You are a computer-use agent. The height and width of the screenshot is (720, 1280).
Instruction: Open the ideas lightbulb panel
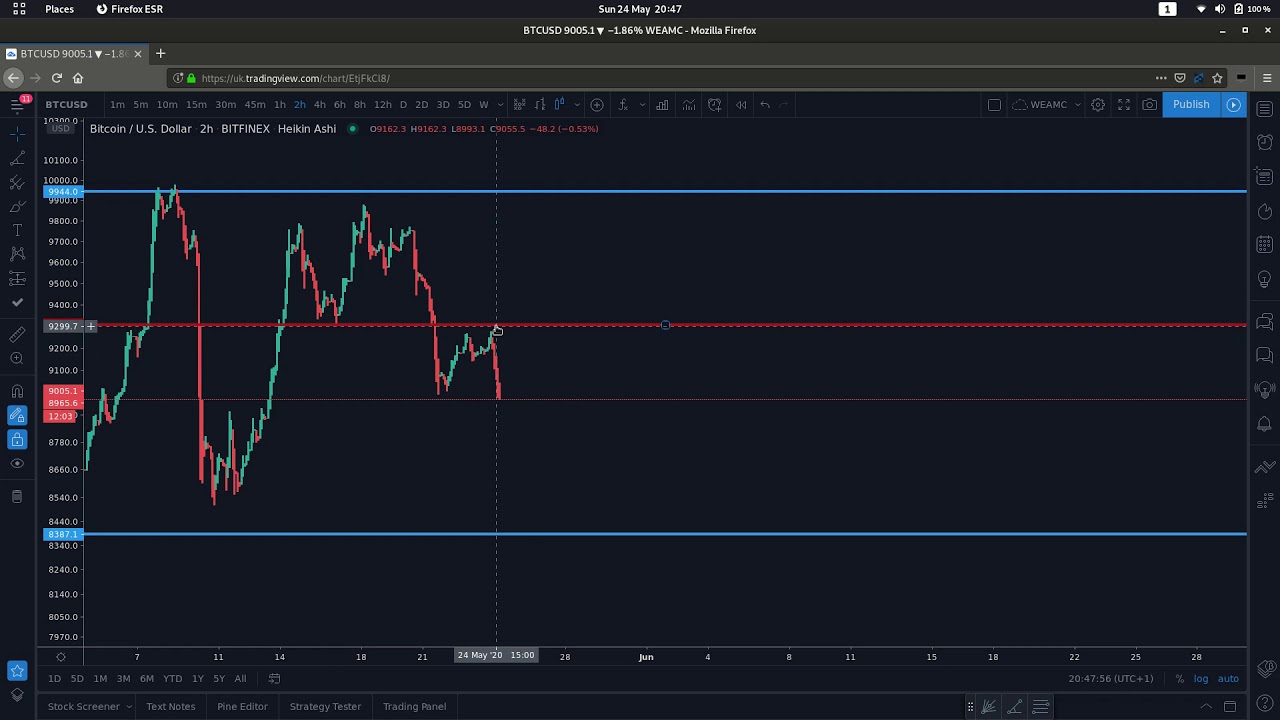pyautogui.click(x=1265, y=278)
